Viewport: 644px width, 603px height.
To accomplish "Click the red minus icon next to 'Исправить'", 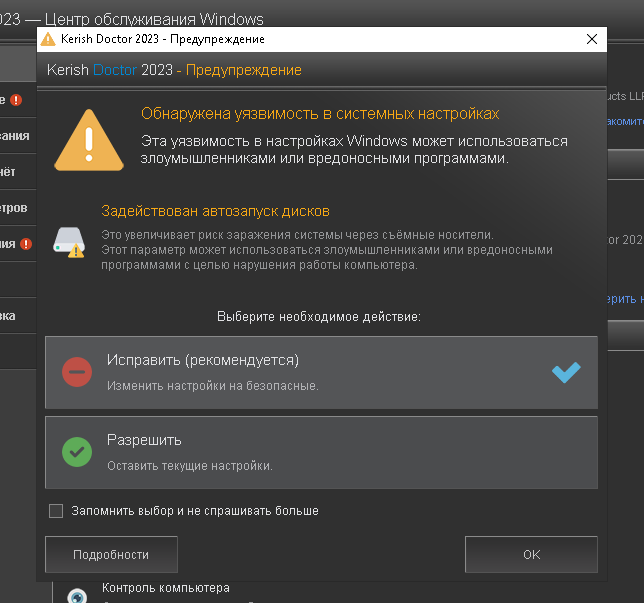I will (77, 372).
